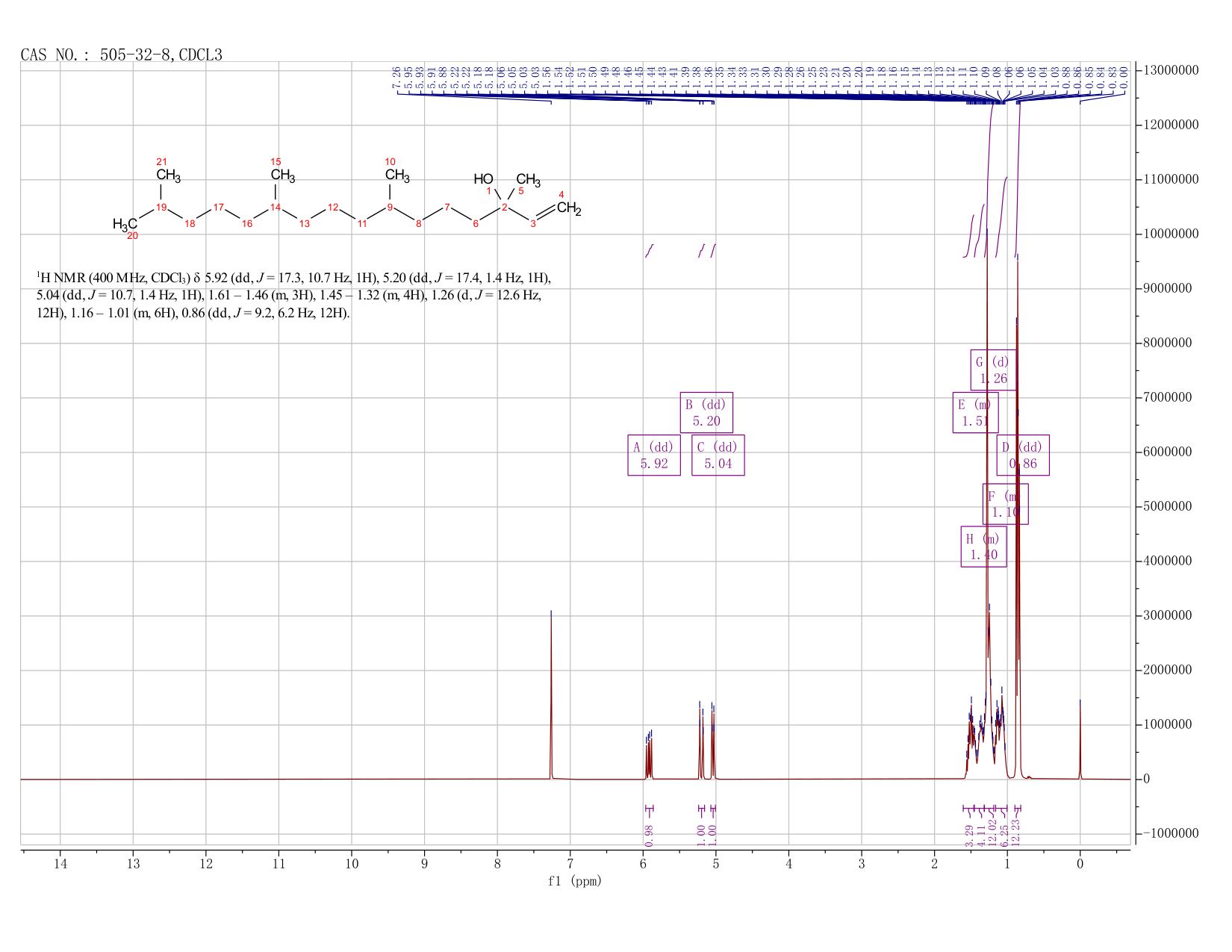Viewport: 1232px width, 952px height.
Task: Click the CAS NO. 505-32-8 title text
Action: pyautogui.click(x=122, y=55)
